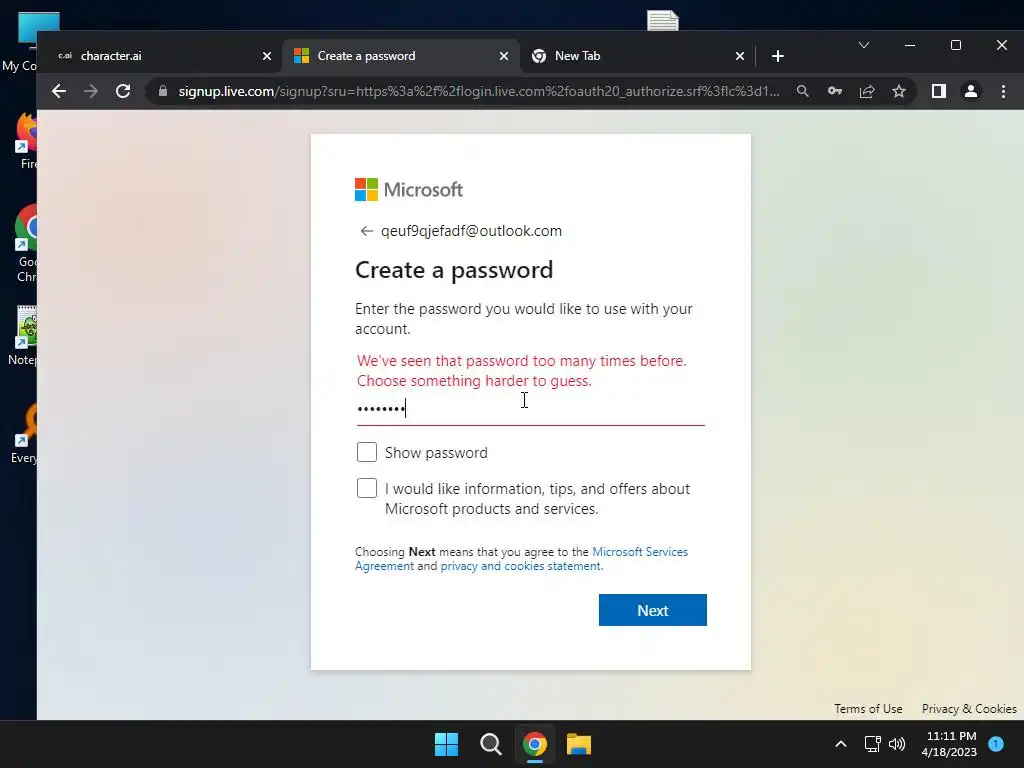Check the information, tips, and offers box
The height and width of the screenshot is (768, 1024).
(367, 488)
